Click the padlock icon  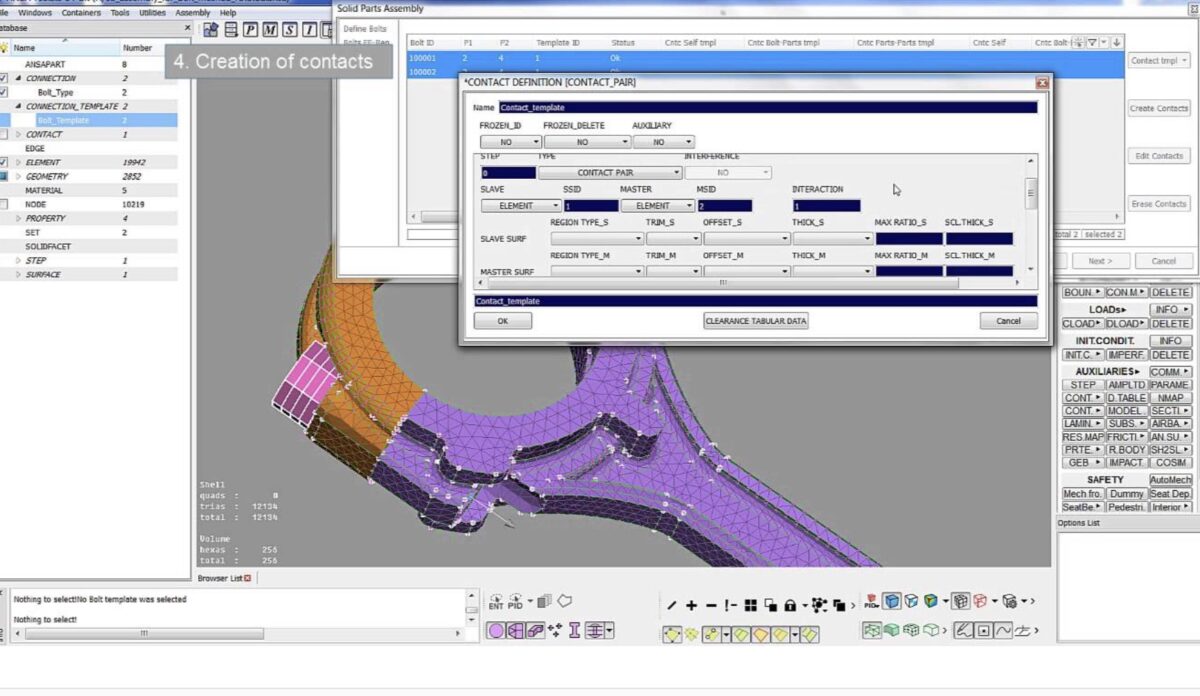click(790, 605)
